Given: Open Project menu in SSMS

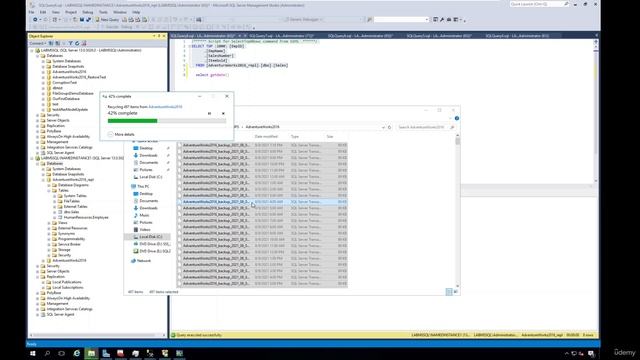Looking at the screenshot, I should pos(71,12).
